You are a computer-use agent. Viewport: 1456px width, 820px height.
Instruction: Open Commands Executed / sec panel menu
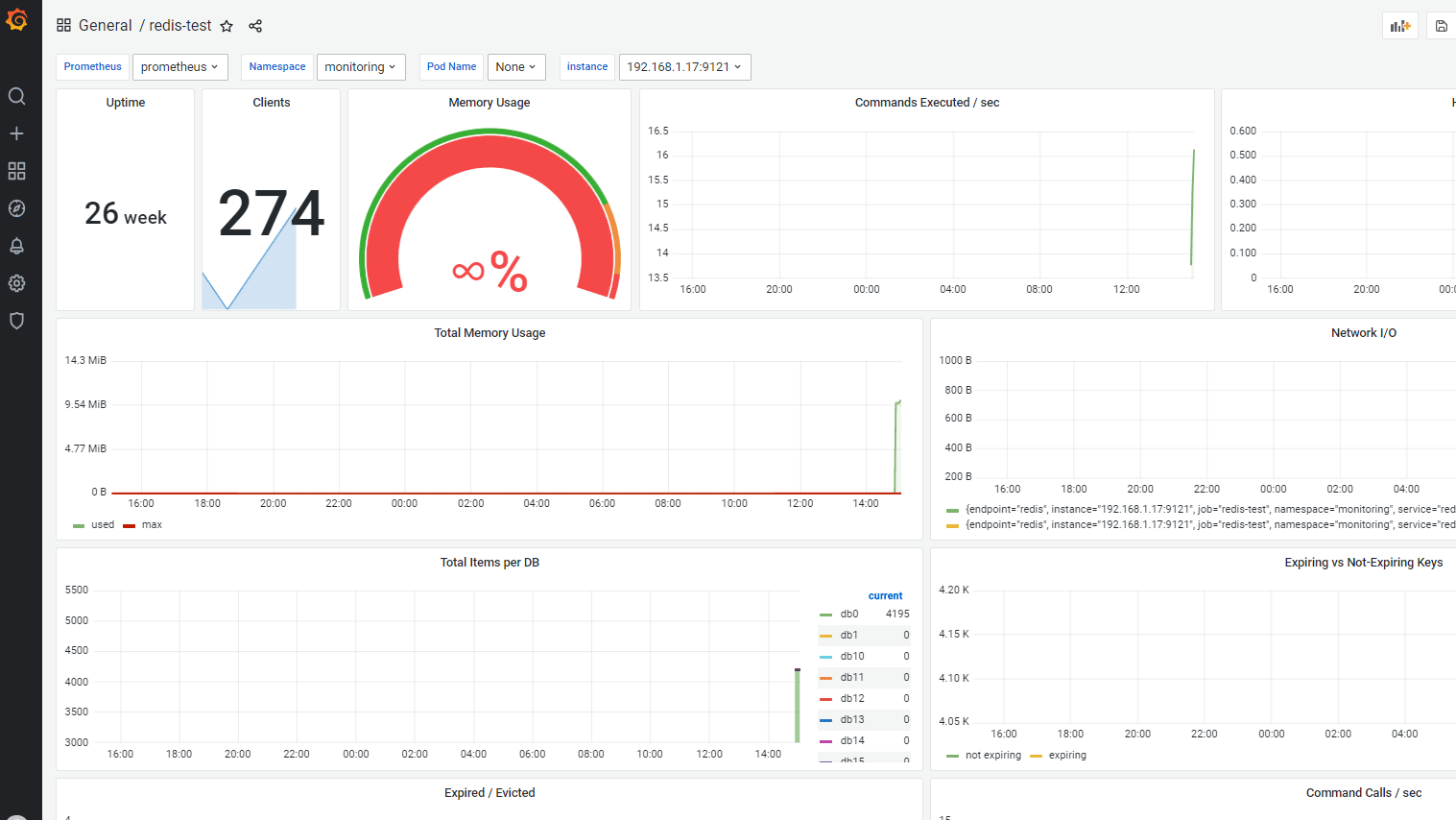coord(927,103)
